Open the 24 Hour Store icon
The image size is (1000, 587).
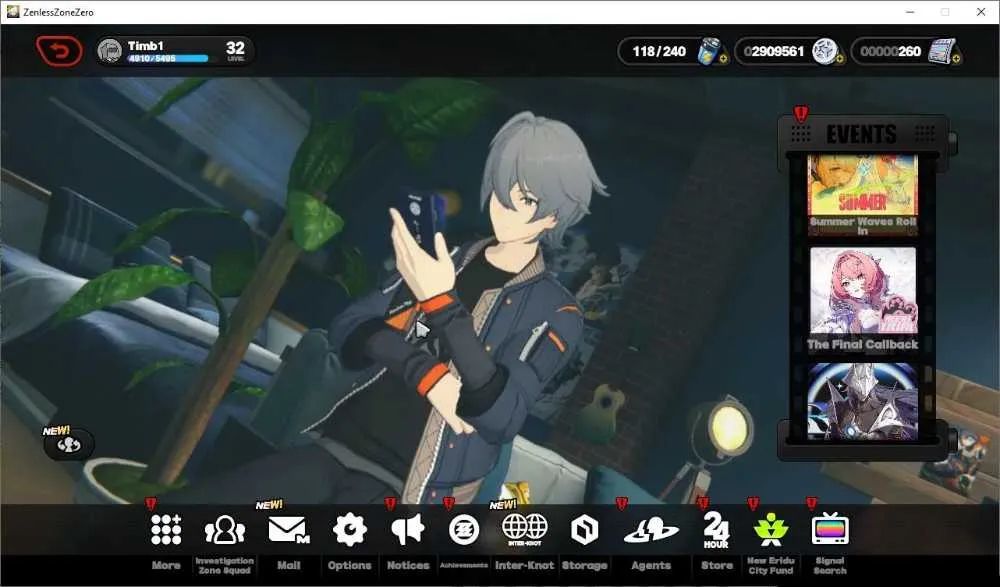[716, 531]
